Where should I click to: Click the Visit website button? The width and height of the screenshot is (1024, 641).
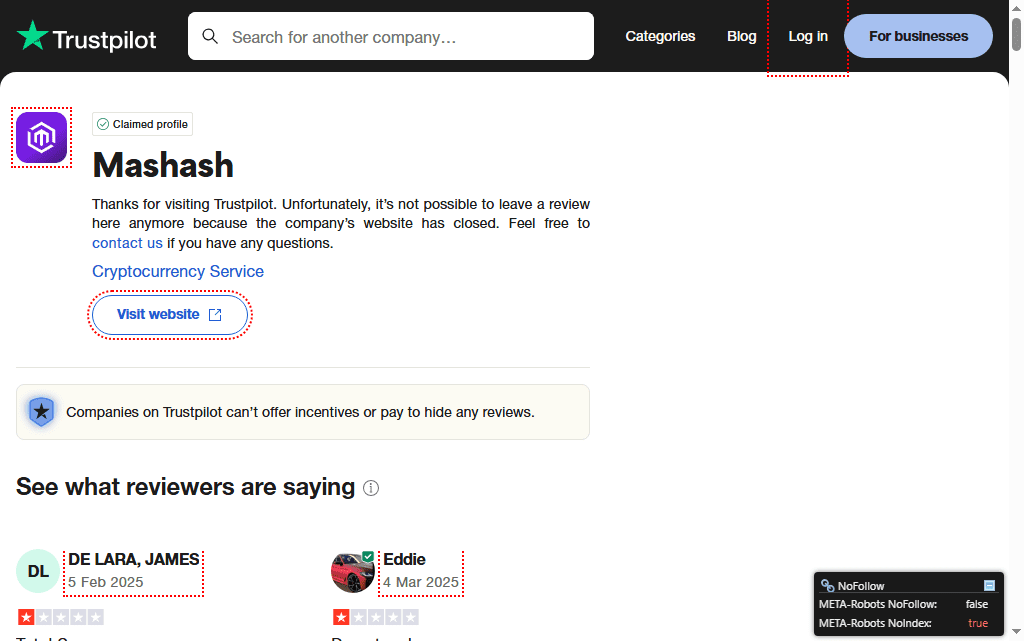(170, 315)
